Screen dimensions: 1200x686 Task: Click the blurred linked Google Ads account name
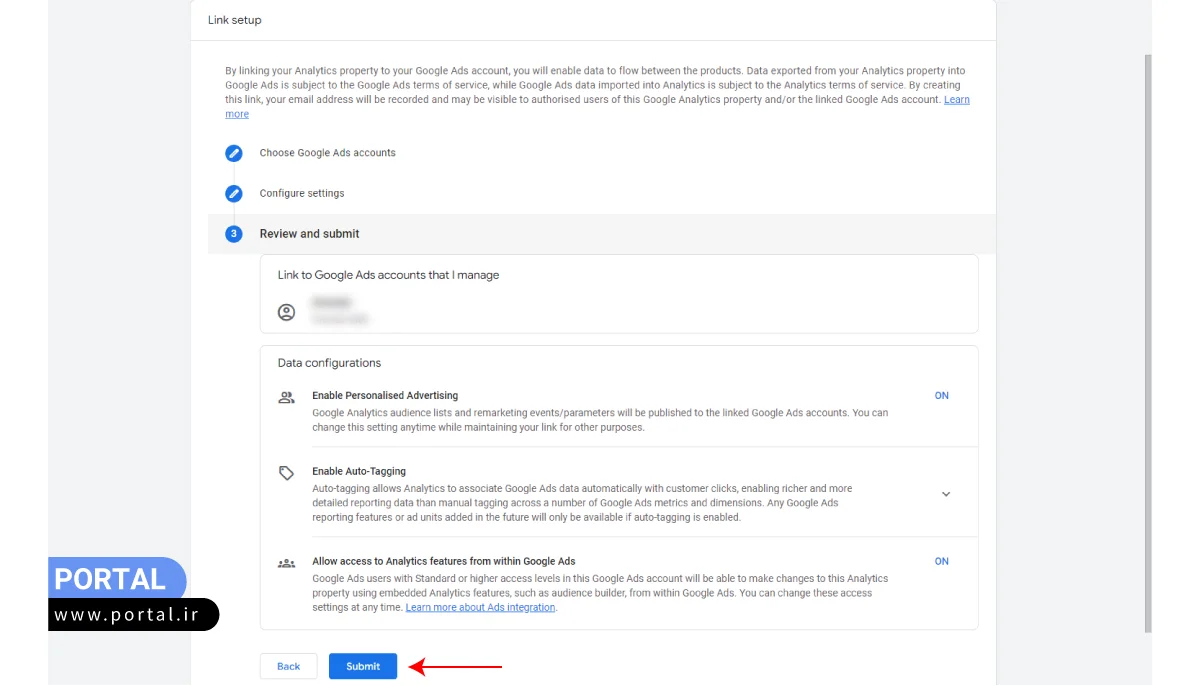[332, 302]
